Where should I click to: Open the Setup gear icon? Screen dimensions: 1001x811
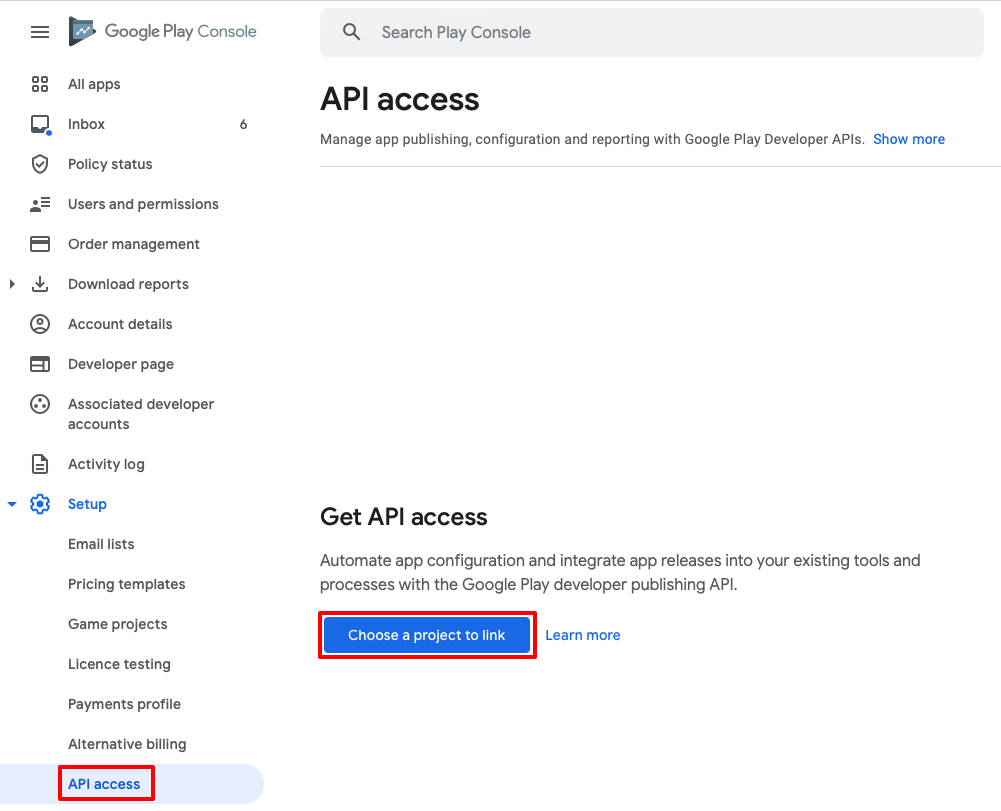click(x=39, y=504)
